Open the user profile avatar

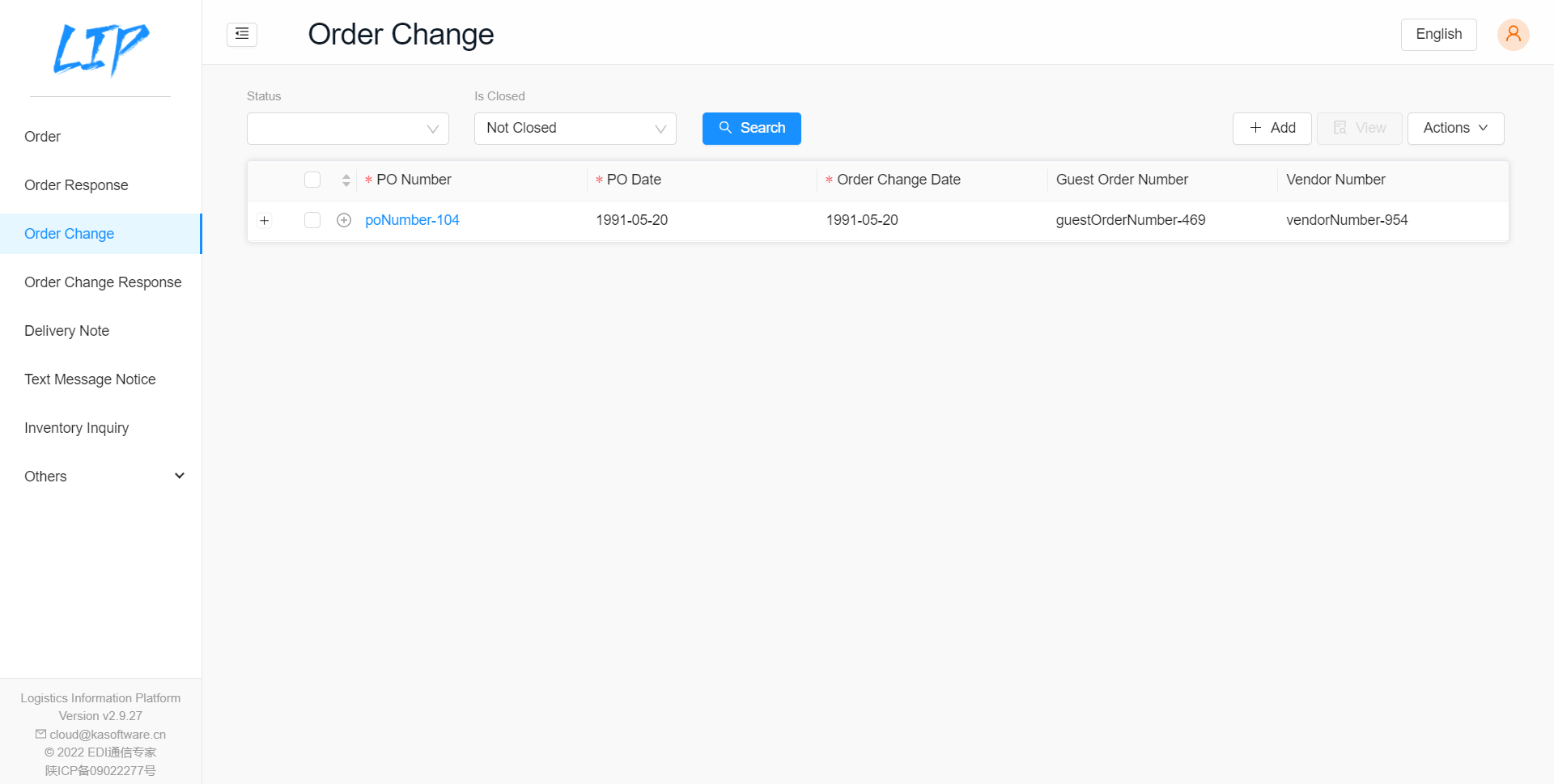[1513, 35]
